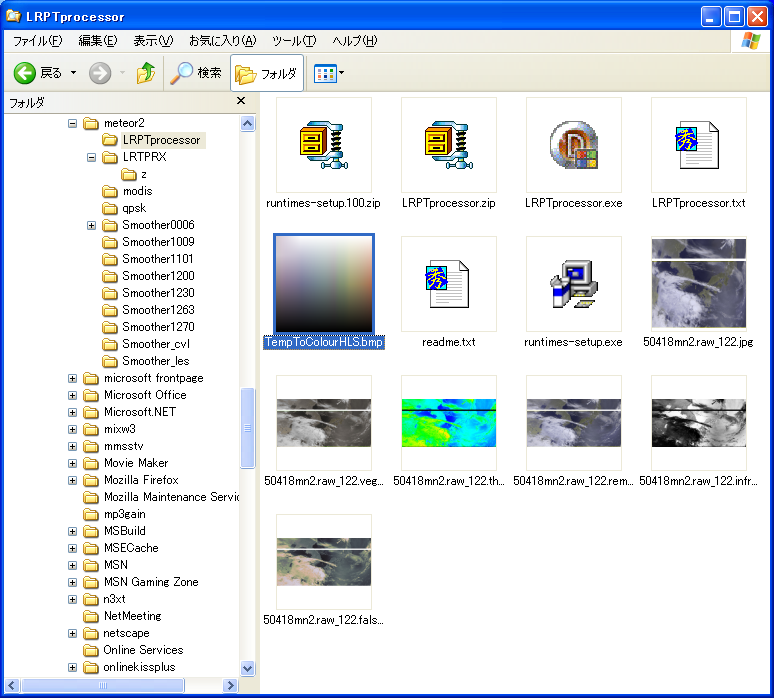Select LRPTprocessor.exe application icon
Viewport: 774px width, 698px height.
[574, 145]
